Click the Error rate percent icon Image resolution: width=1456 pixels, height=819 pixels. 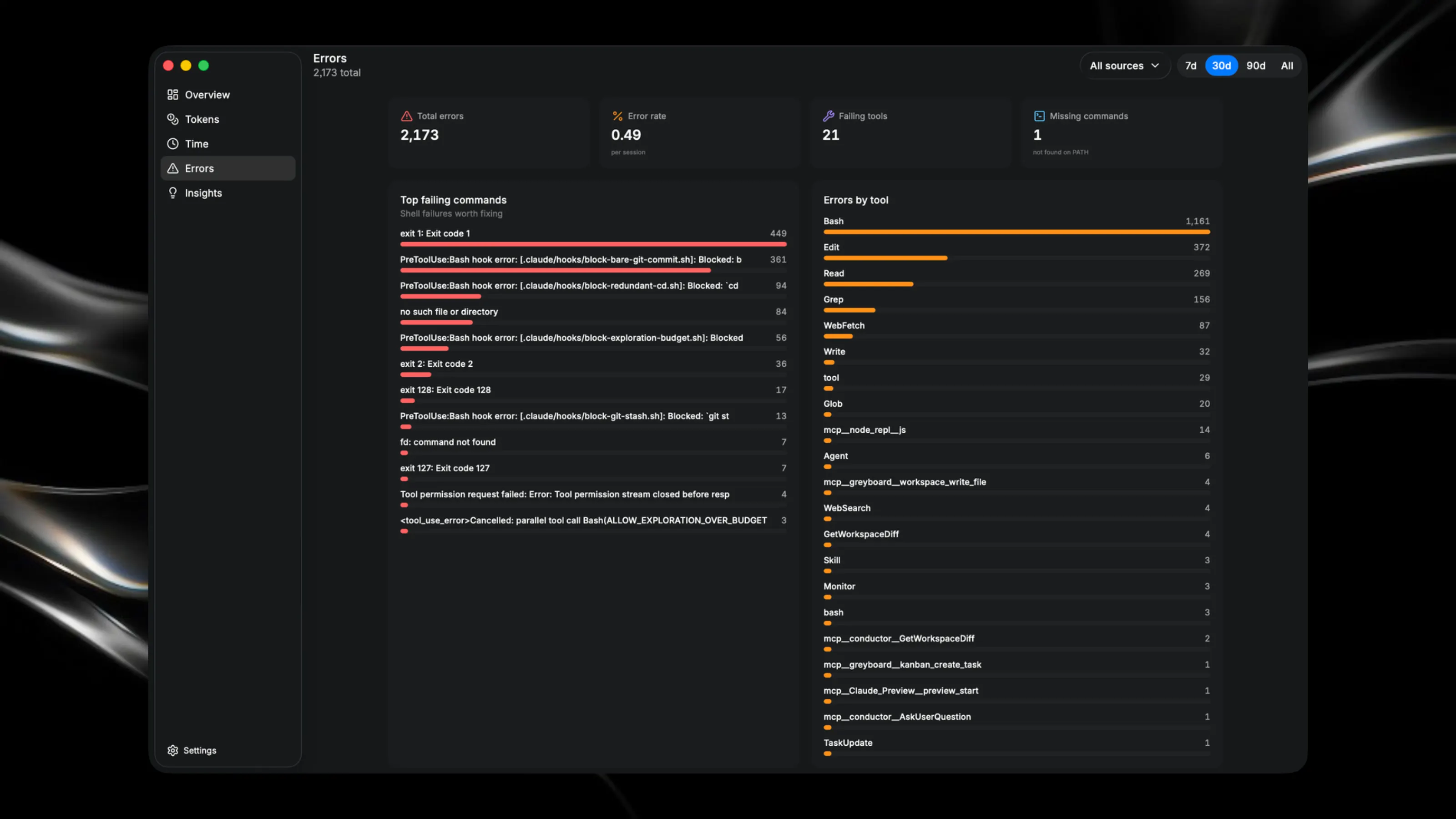[617, 116]
